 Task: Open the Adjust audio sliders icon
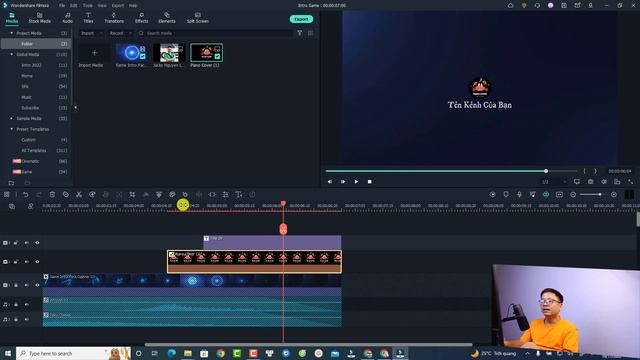(x=225, y=195)
